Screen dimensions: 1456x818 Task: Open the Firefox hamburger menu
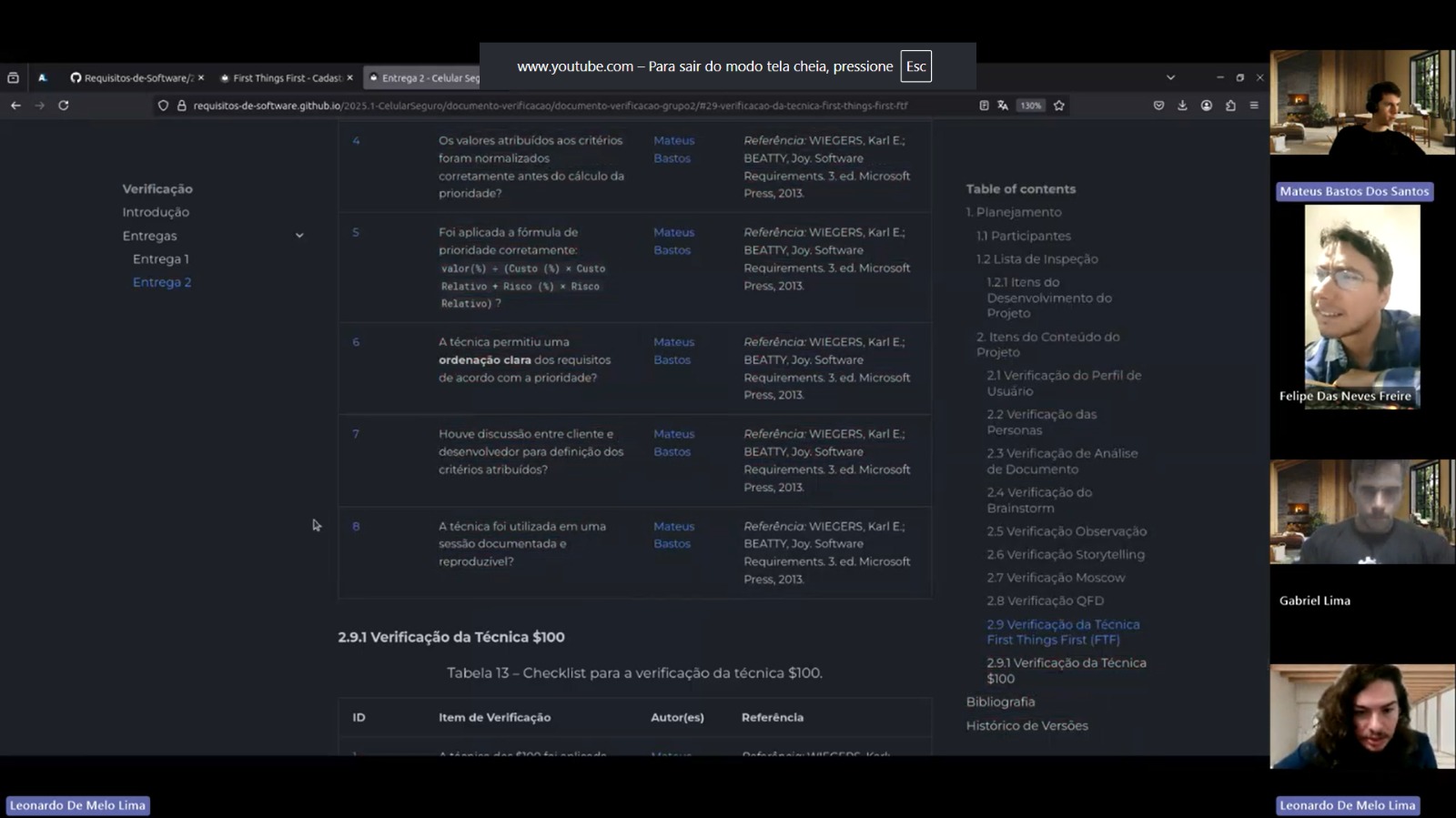pos(1254,106)
